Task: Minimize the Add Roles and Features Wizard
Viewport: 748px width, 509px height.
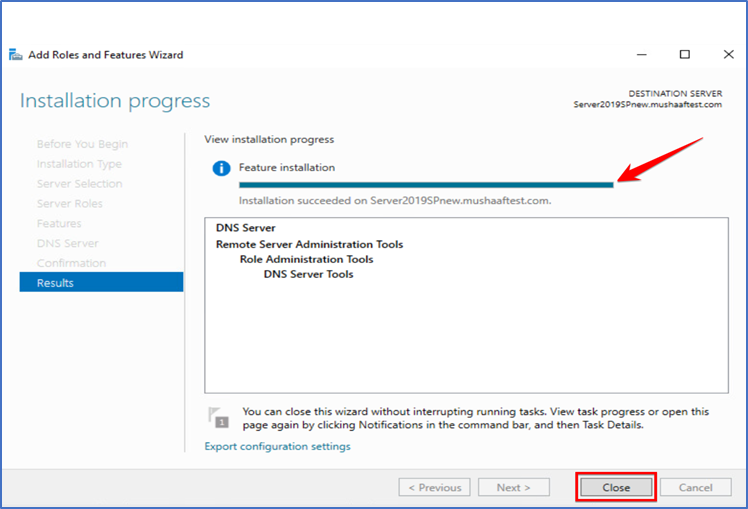Action: pos(642,54)
